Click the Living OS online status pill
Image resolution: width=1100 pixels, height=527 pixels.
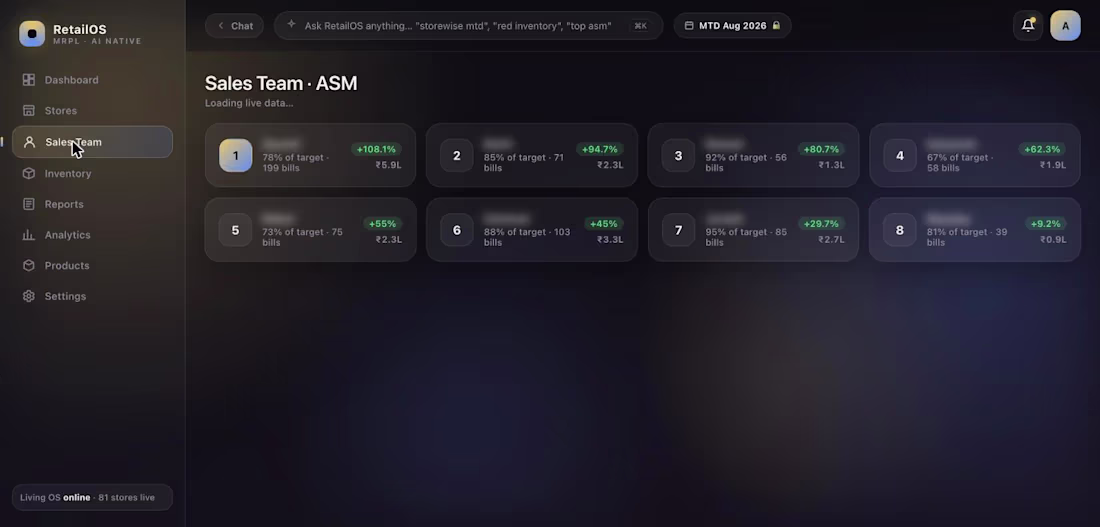pyautogui.click(x=93, y=498)
